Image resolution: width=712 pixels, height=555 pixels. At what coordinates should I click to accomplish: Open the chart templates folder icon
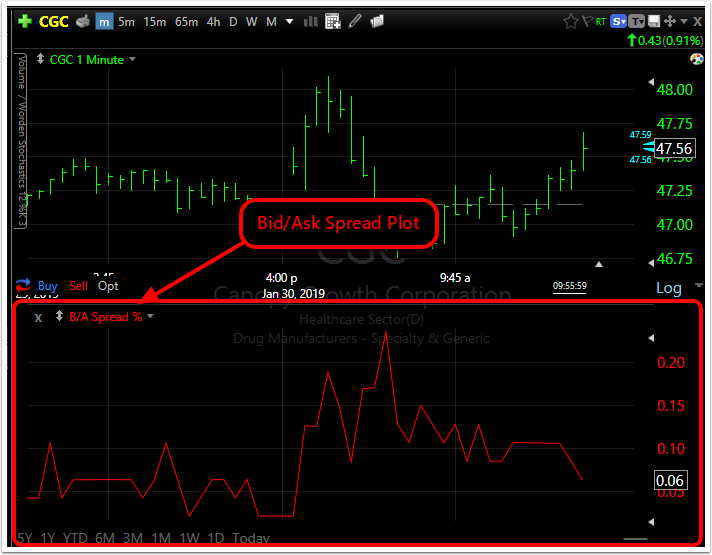pyautogui.click(x=377, y=21)
